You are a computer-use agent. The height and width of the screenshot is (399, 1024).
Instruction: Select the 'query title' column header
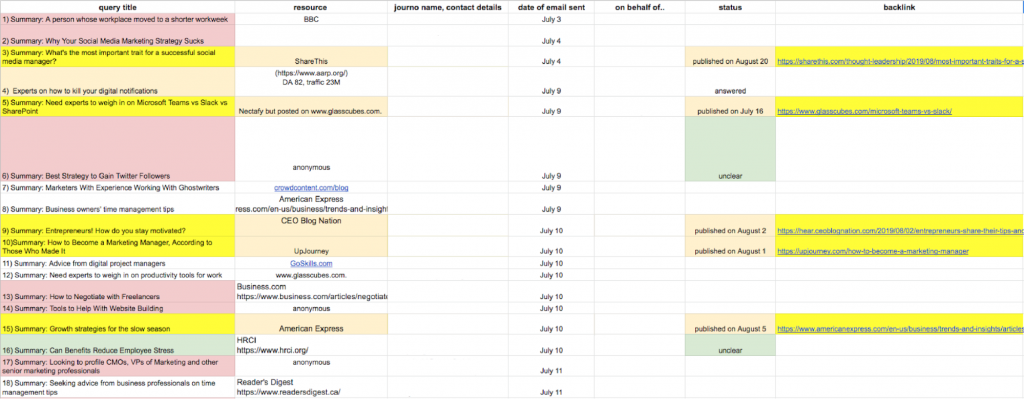coord(118,8)
